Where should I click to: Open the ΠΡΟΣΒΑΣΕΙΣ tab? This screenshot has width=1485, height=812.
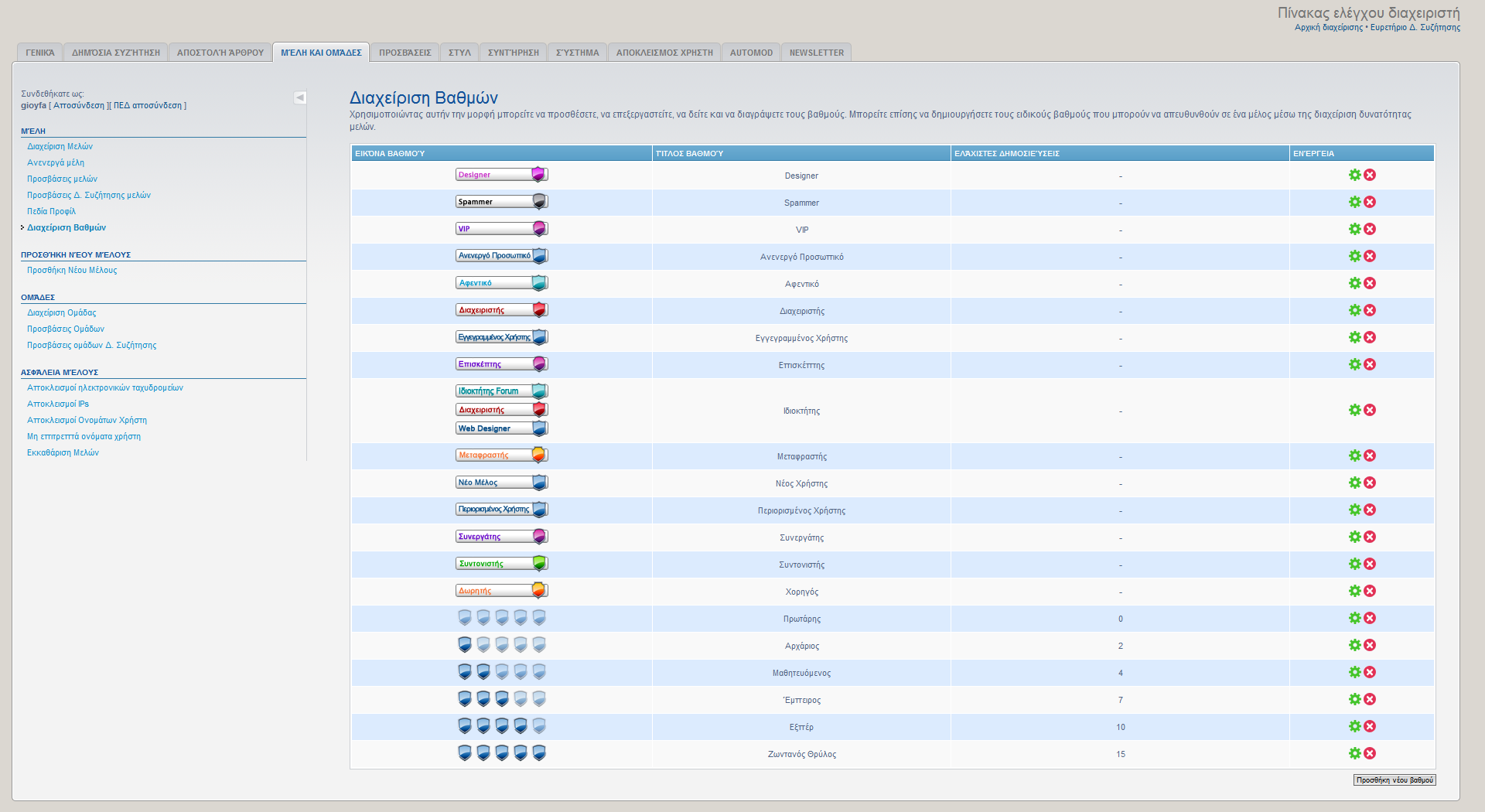click(405, 53)
